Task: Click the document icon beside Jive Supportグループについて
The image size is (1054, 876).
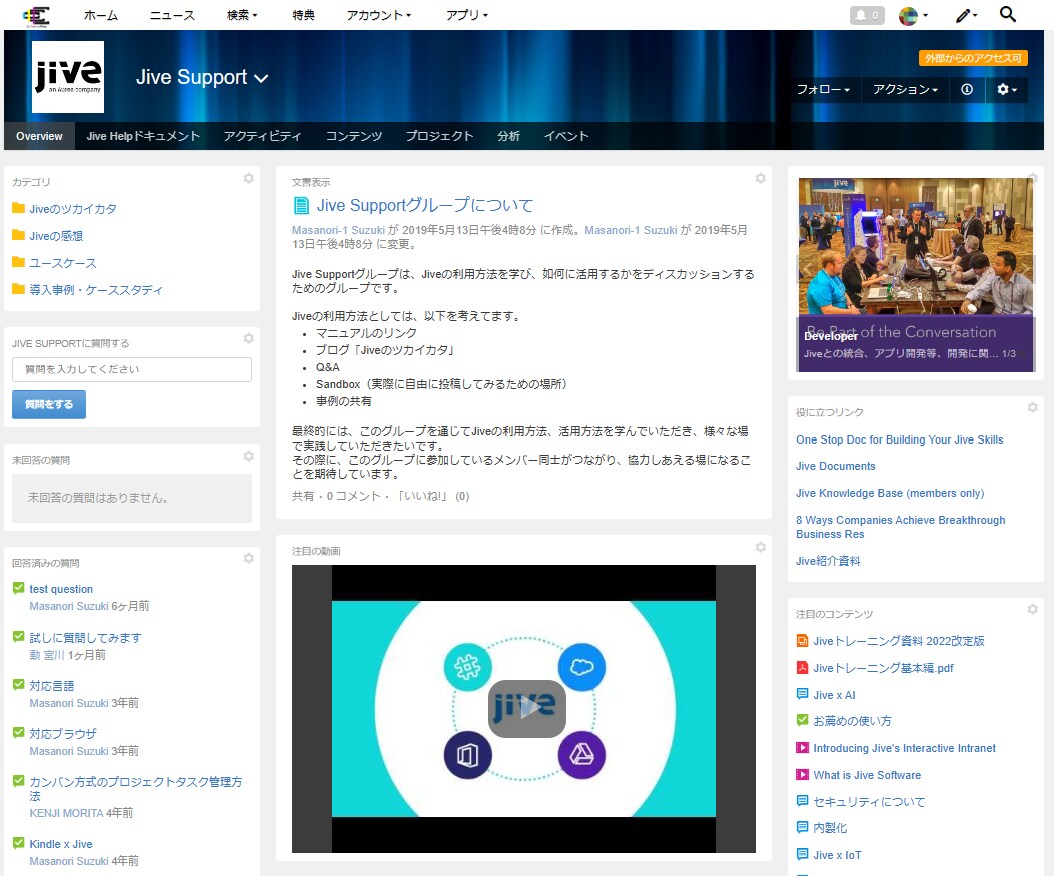Action: [x=302, y=205]
